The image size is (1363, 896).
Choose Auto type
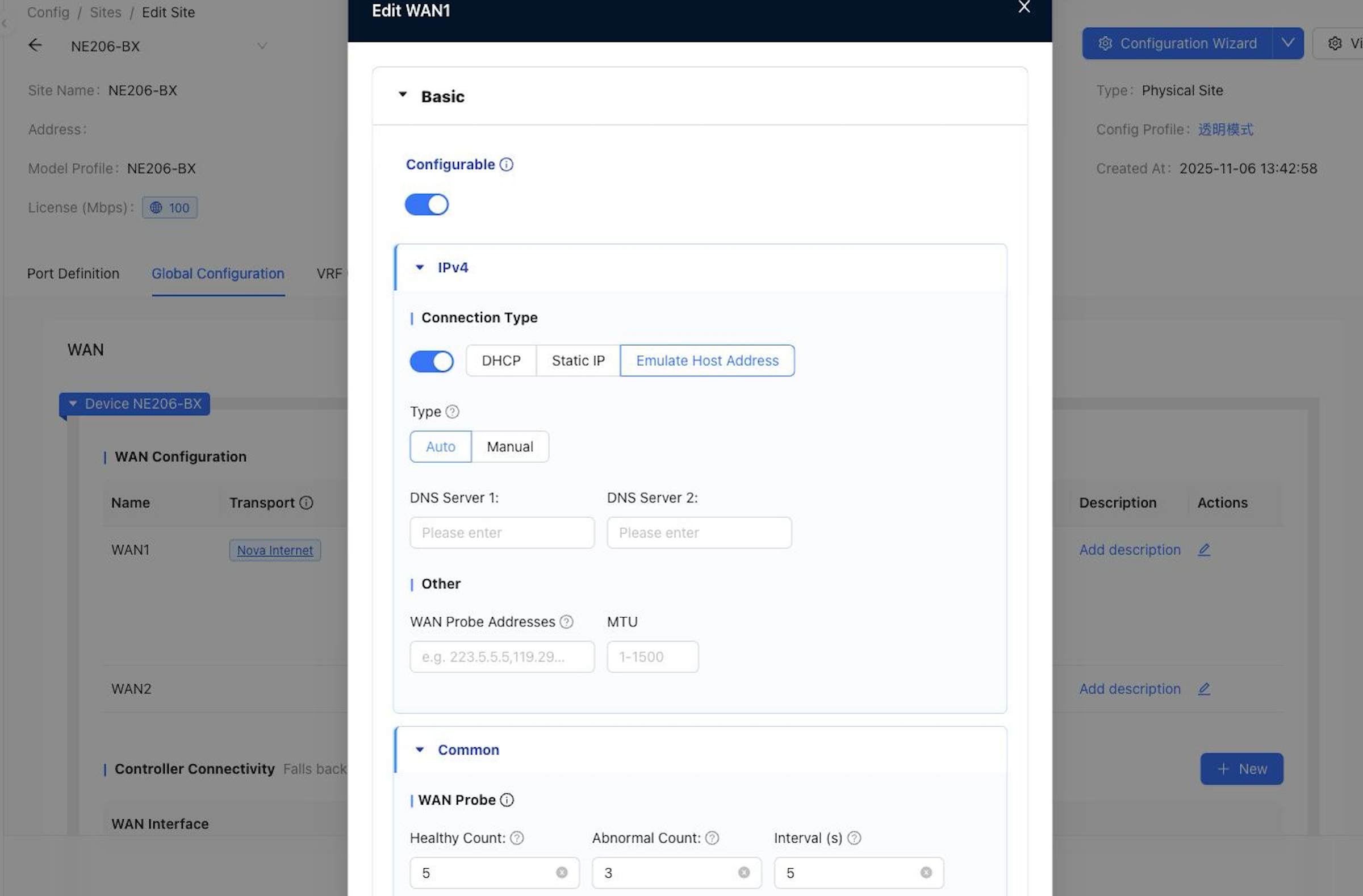(x=440, y=446)
